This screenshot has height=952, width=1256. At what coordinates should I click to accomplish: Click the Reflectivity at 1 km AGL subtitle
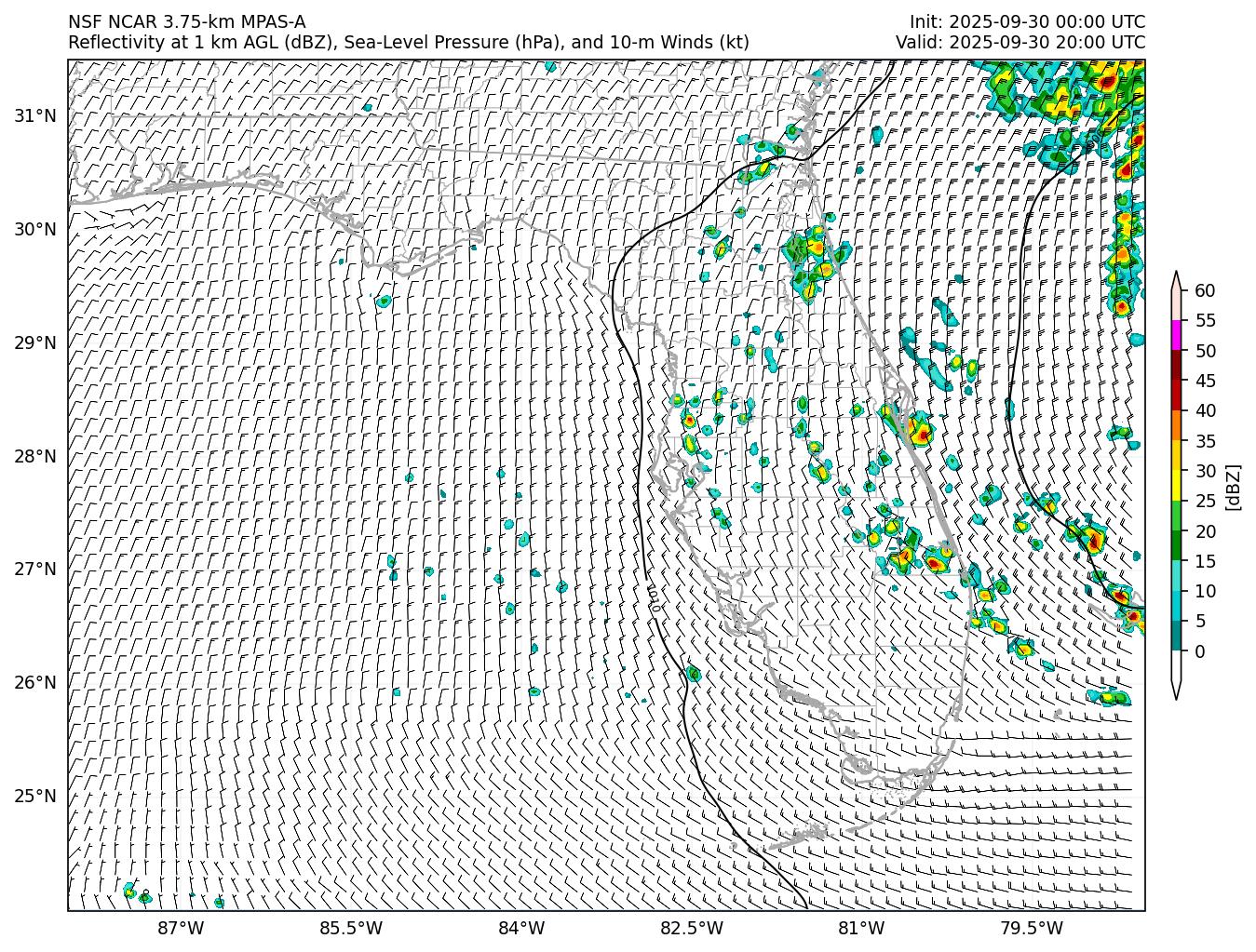pos(408,42)
